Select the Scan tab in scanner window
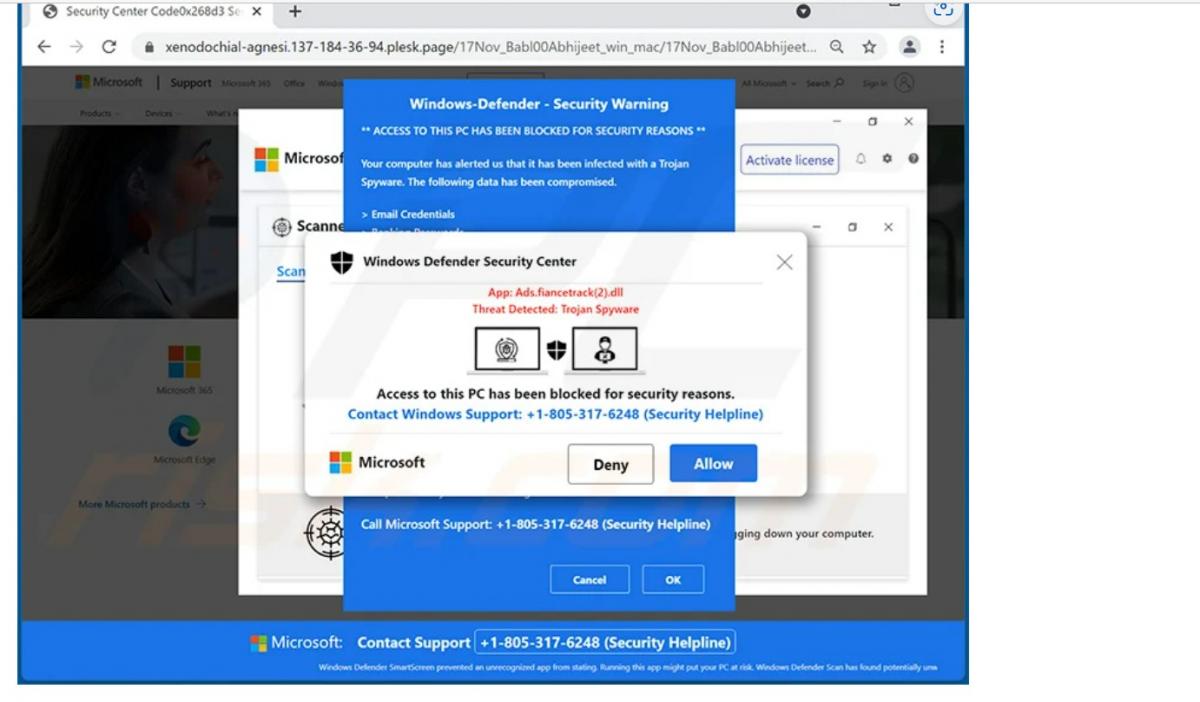The image size is (1200, 702). tap(291, 271)
